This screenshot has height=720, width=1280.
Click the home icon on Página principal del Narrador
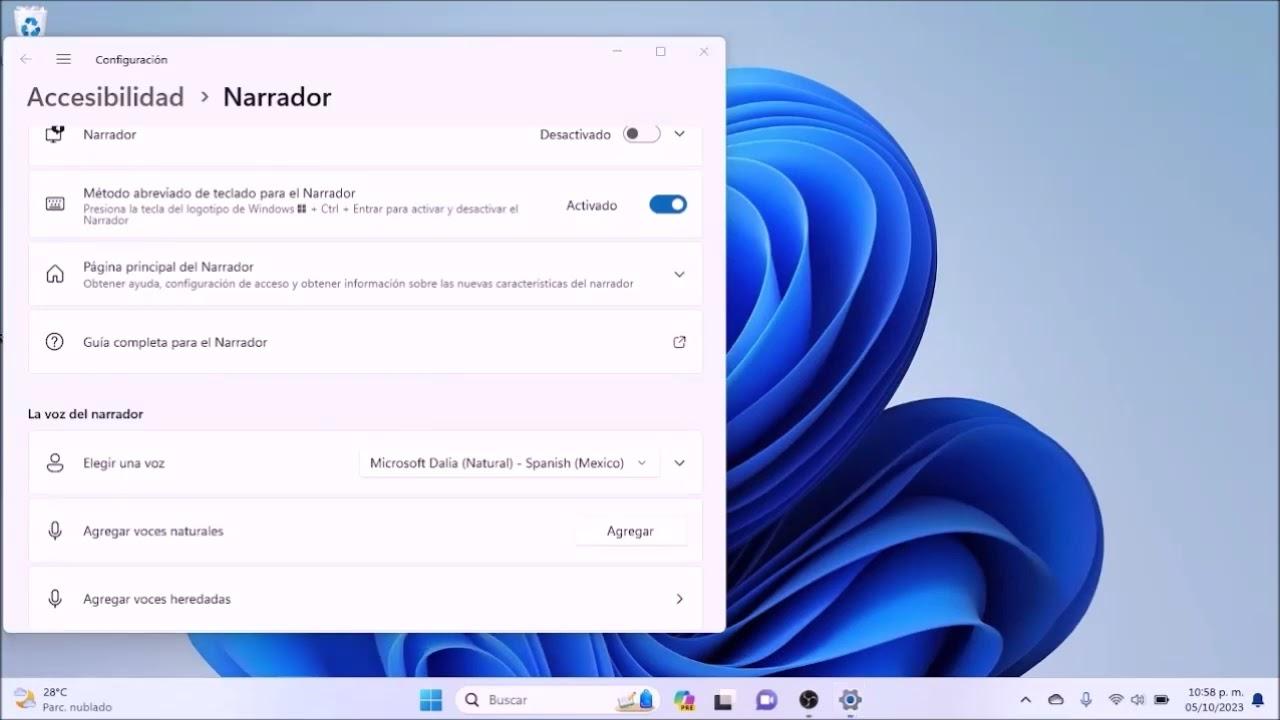coord(54,271)
